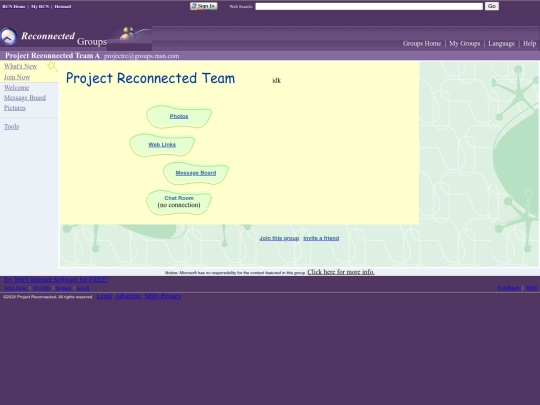Viewport: 540px width, 405px height.
Task: Open Message Board in the sidebar
Action: click(25, 98)
